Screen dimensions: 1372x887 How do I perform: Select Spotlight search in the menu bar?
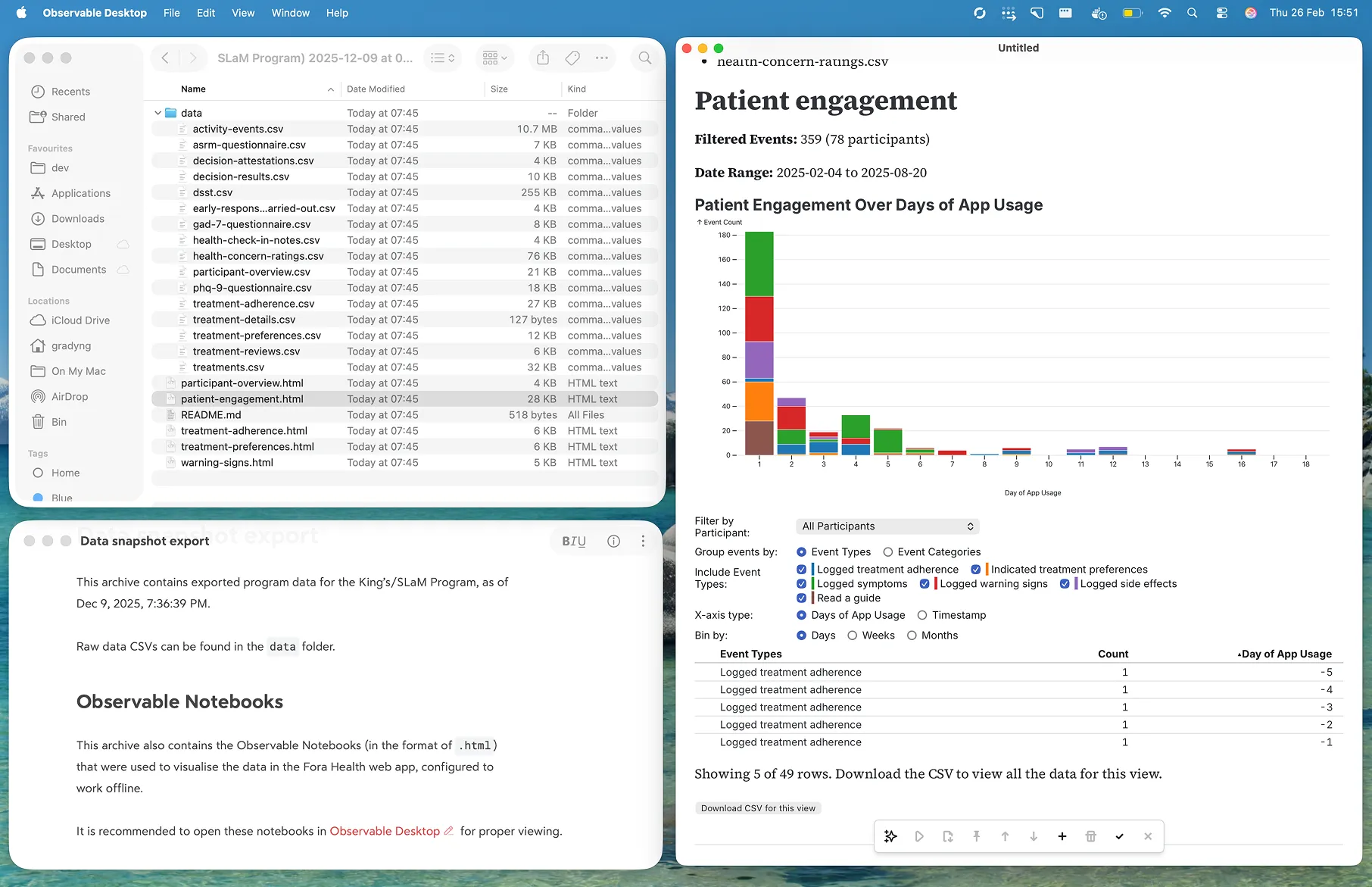[x=1192, y=13]
